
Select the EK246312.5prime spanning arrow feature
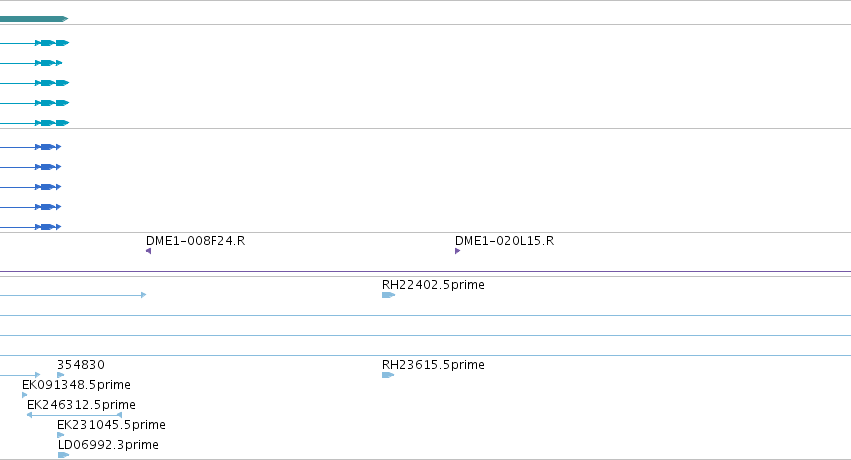[x=74, y=415]
